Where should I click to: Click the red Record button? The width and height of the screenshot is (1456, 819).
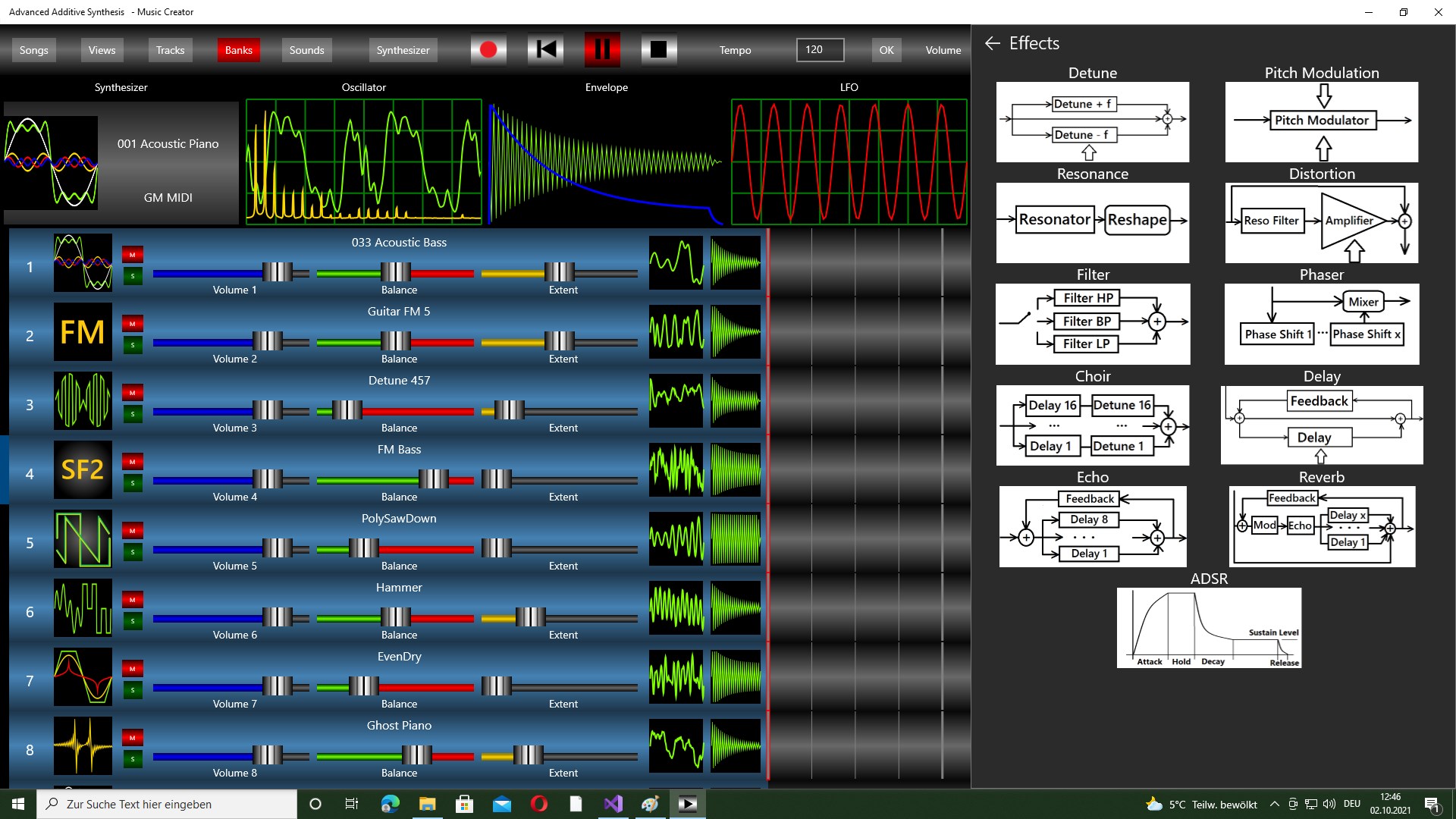click(488, 50)
